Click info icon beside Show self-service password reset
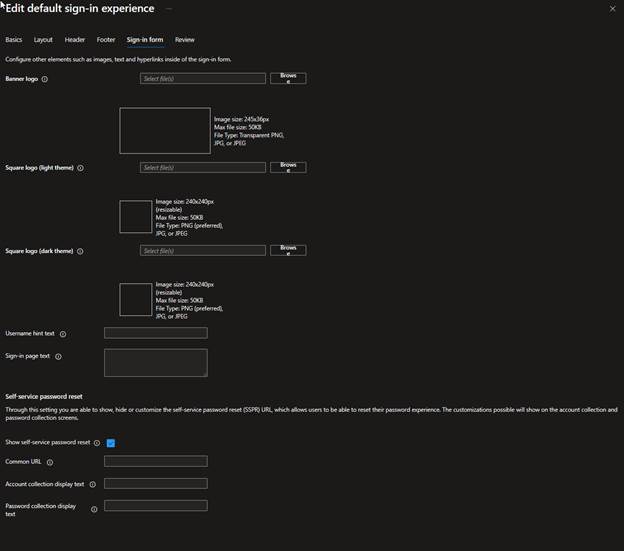This screenshot has height=551, width=624. (97, 442)
